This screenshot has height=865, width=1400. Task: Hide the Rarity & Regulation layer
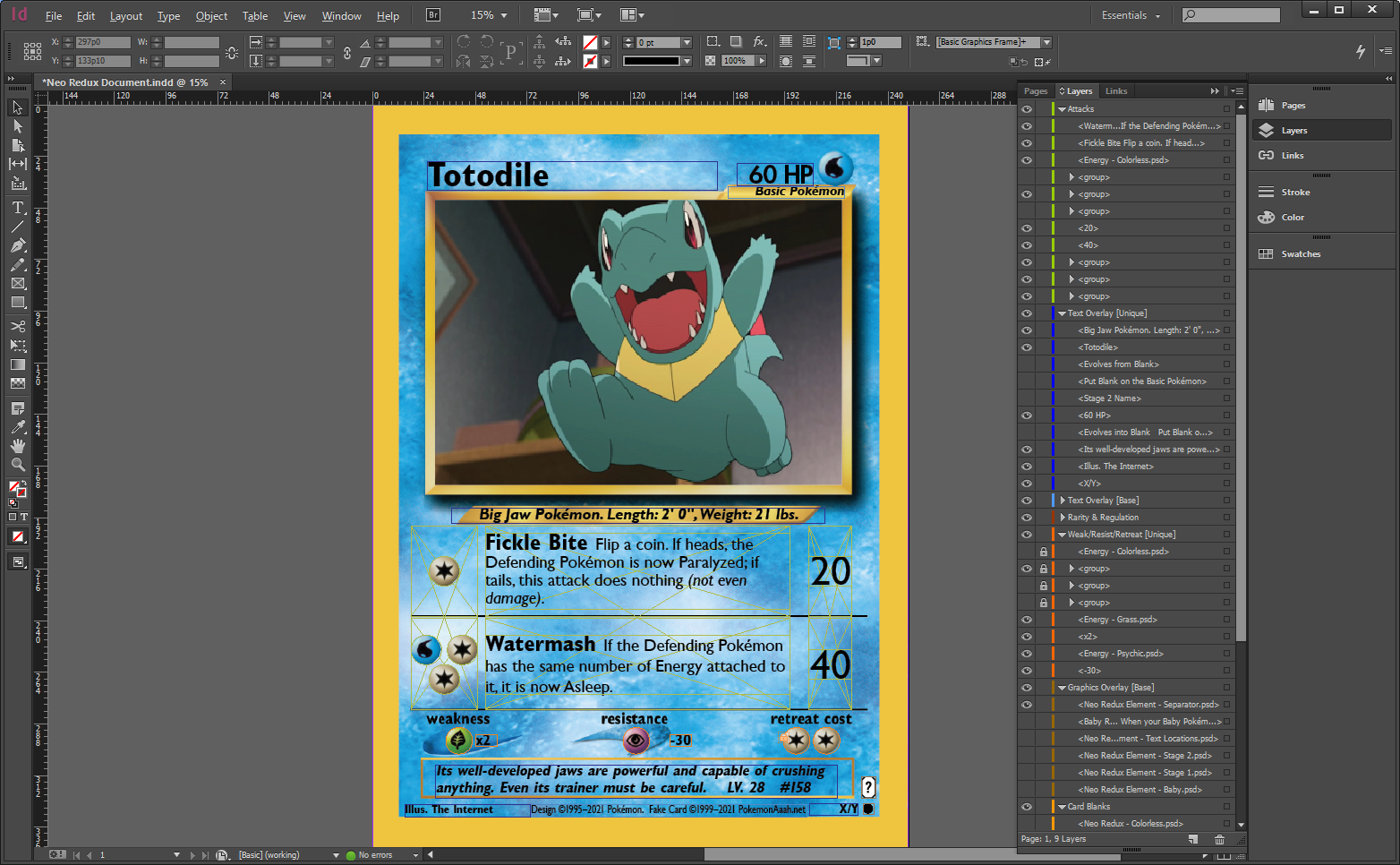point(1027,518)
